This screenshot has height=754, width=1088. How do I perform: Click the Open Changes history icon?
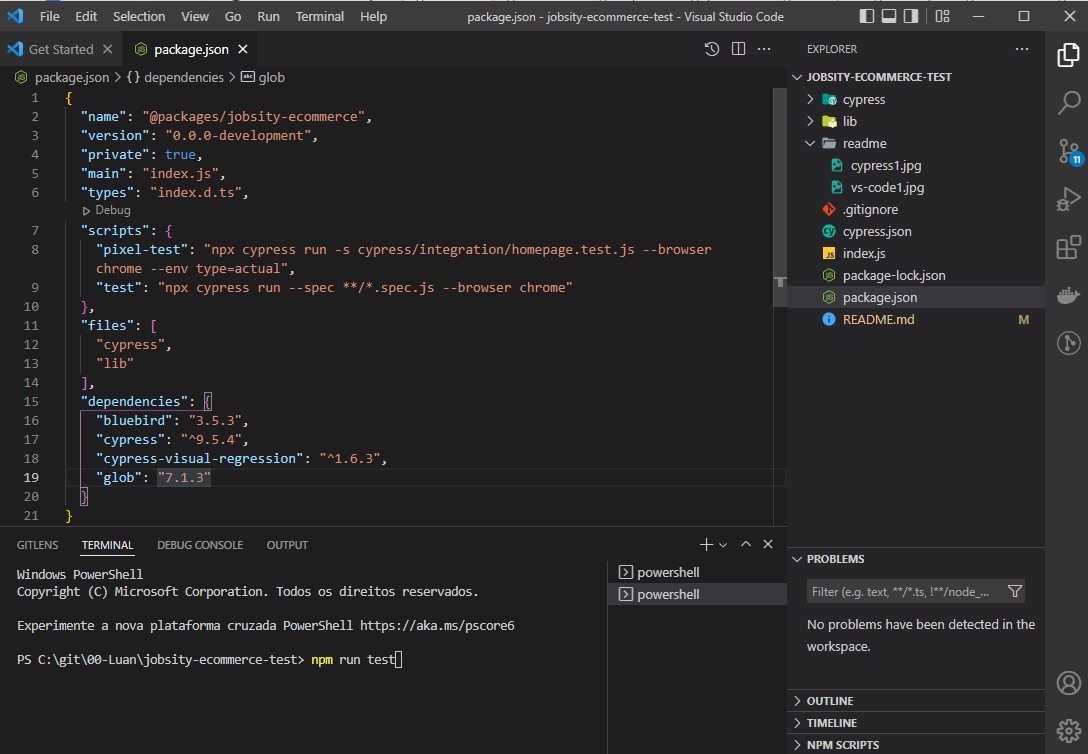point(711,49)
